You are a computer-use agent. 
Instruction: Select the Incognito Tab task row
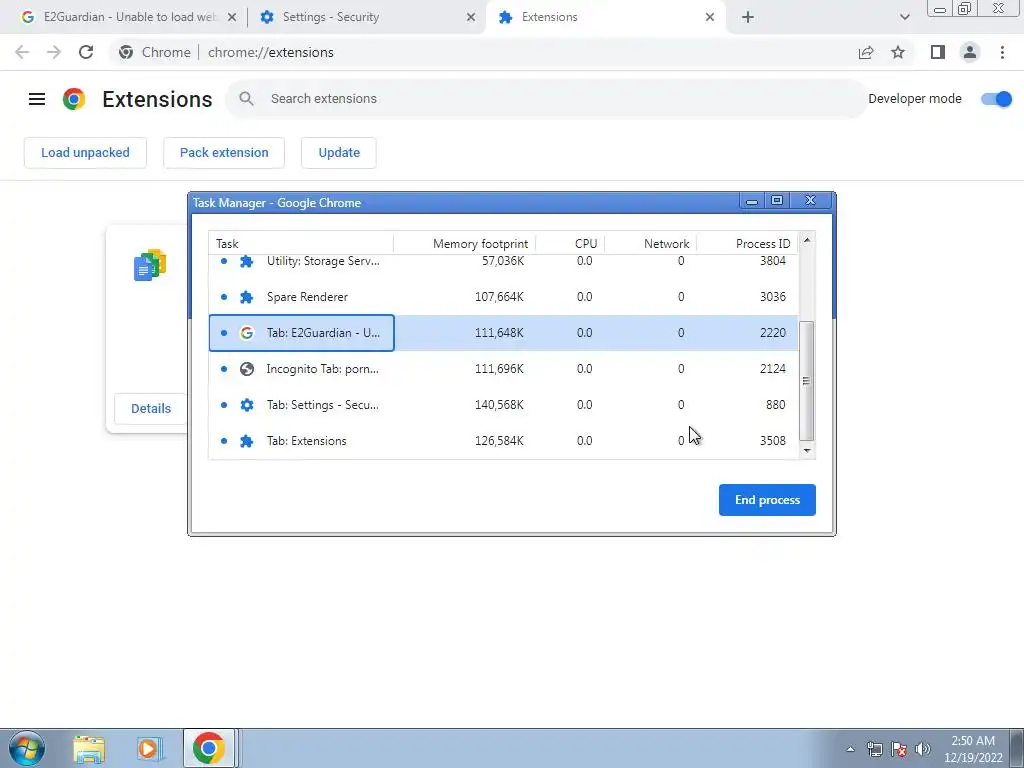(x=504, y=368)
